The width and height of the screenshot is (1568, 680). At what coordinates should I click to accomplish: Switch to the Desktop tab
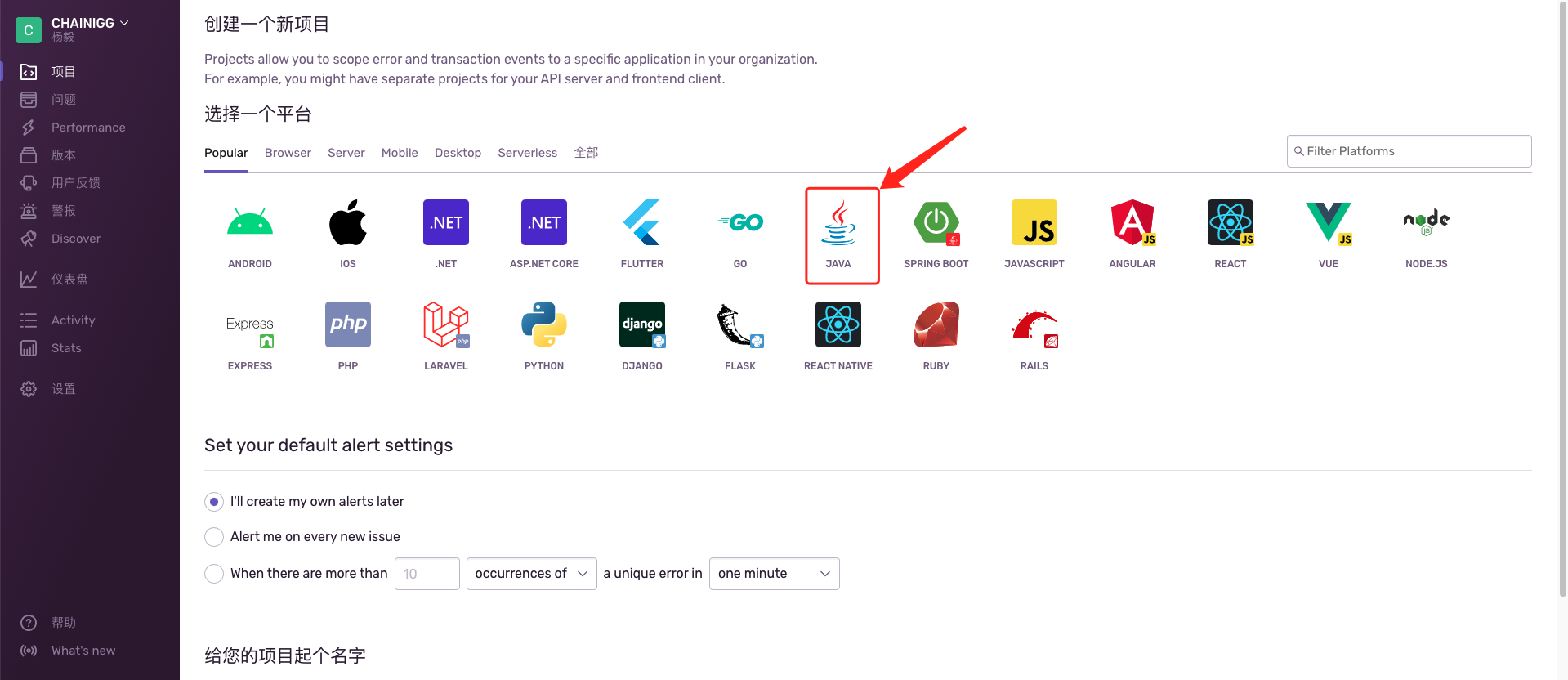[458, 153]
